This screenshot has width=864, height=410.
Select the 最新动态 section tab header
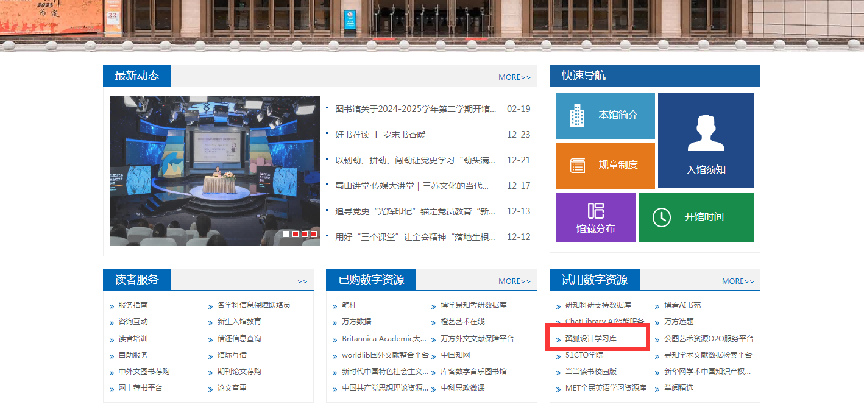point(137,76)
